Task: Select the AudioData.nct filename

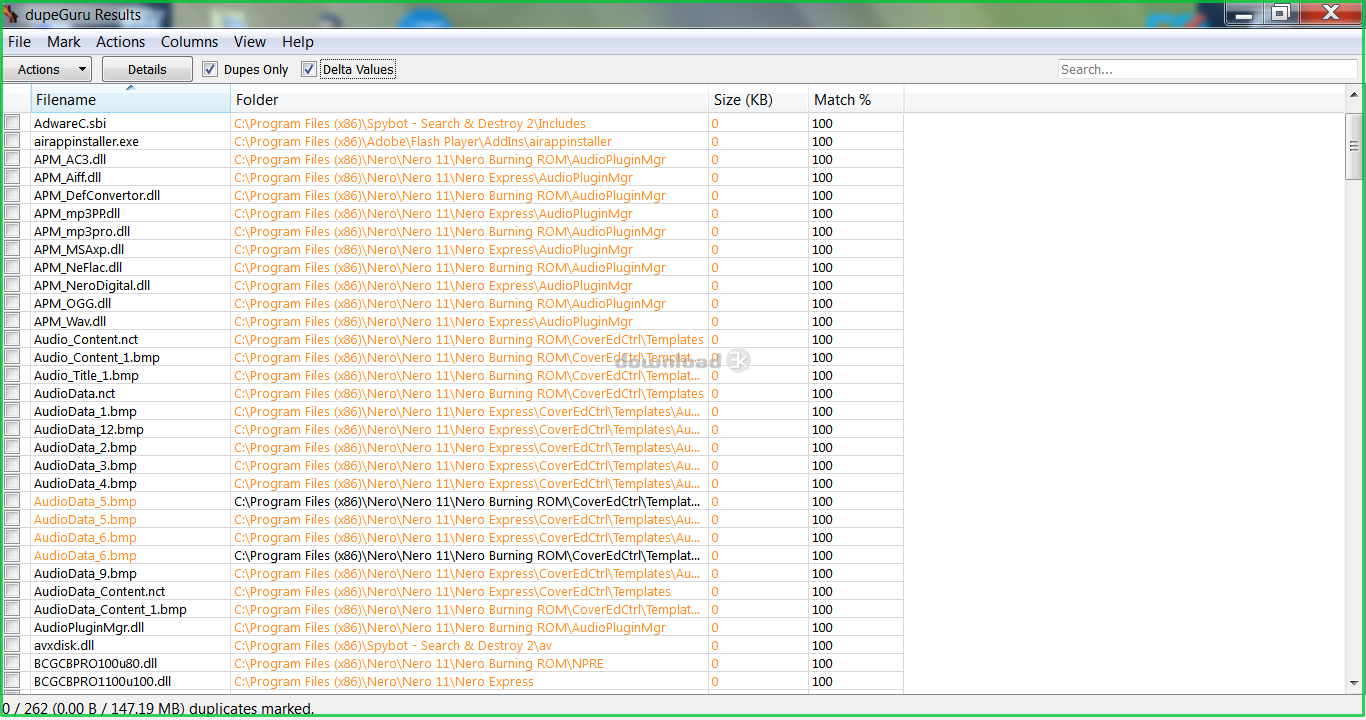Action: coord(75,393)
